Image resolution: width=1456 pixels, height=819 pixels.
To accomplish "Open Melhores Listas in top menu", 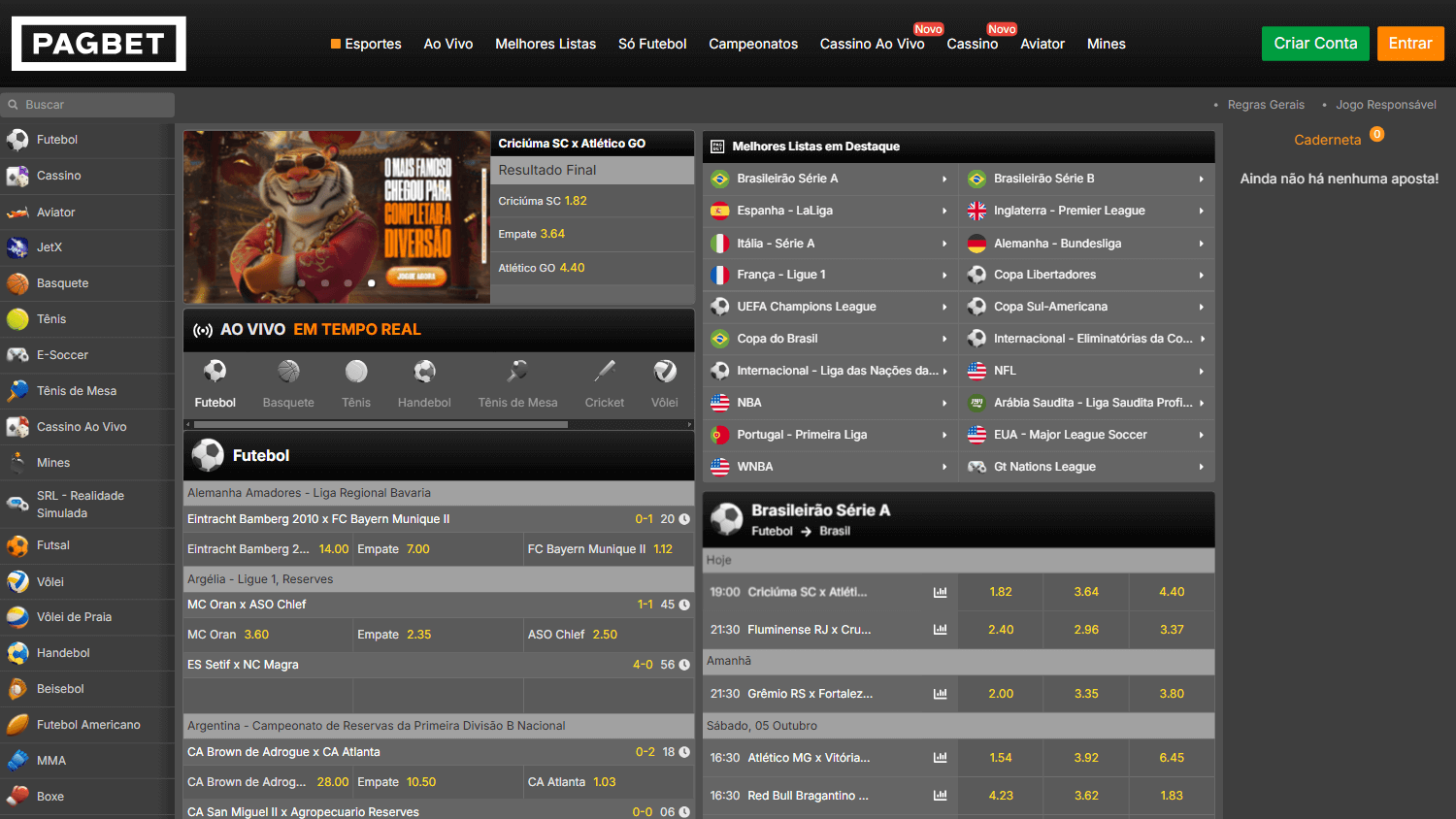I will [546, 44].
